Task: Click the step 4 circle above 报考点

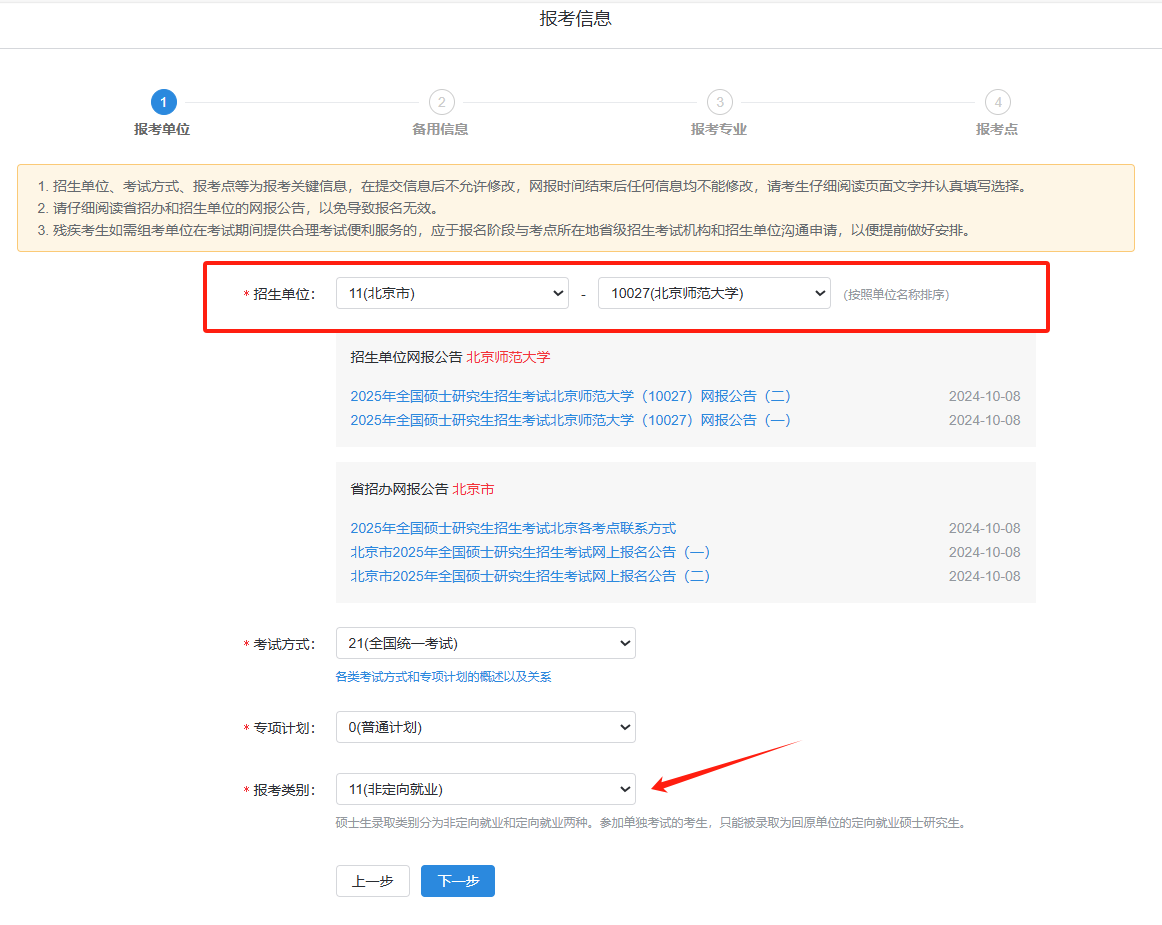Action: coord(997,101)
